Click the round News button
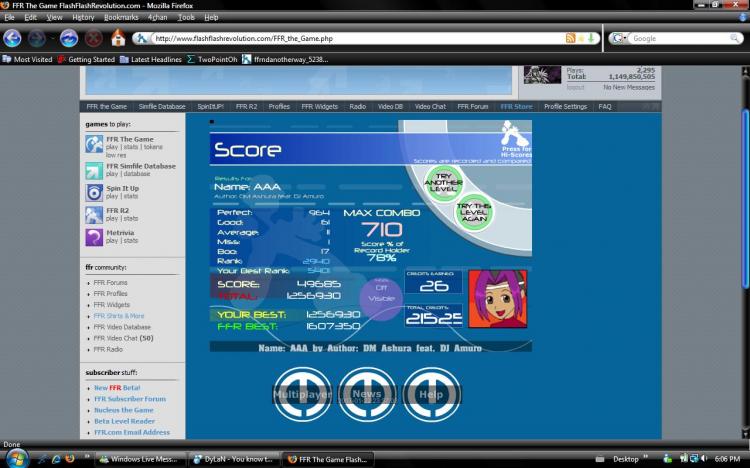 [367, 394]
